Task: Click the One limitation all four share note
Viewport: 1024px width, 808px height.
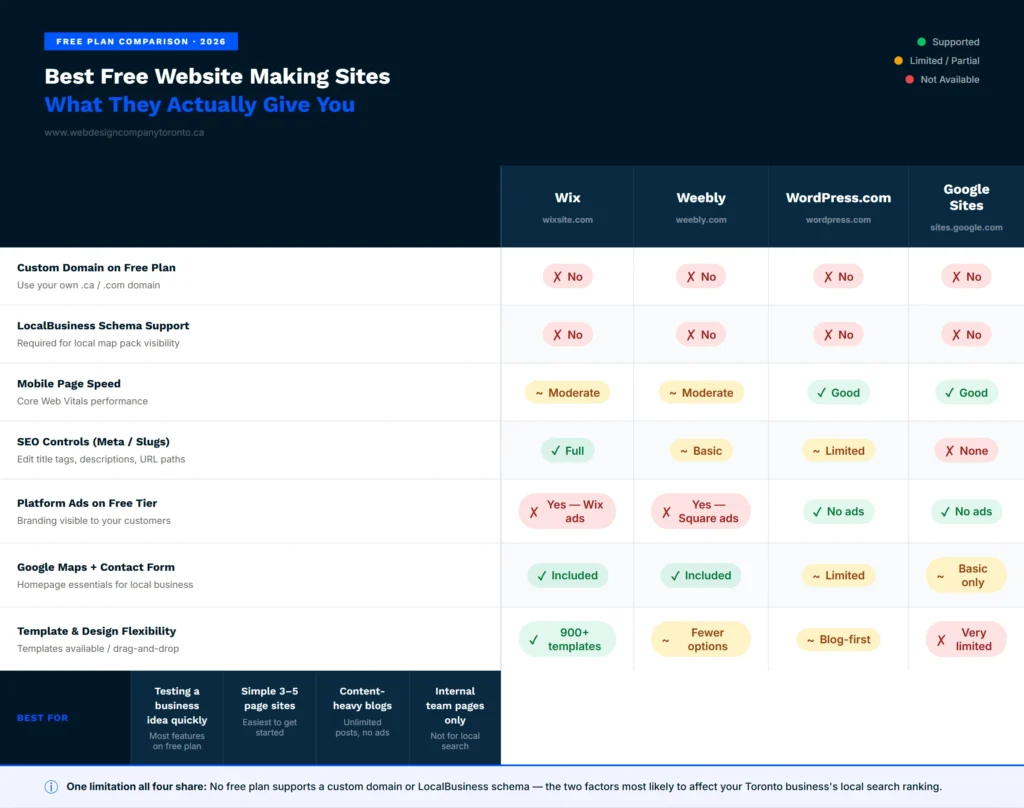Action: coord(504,786)
